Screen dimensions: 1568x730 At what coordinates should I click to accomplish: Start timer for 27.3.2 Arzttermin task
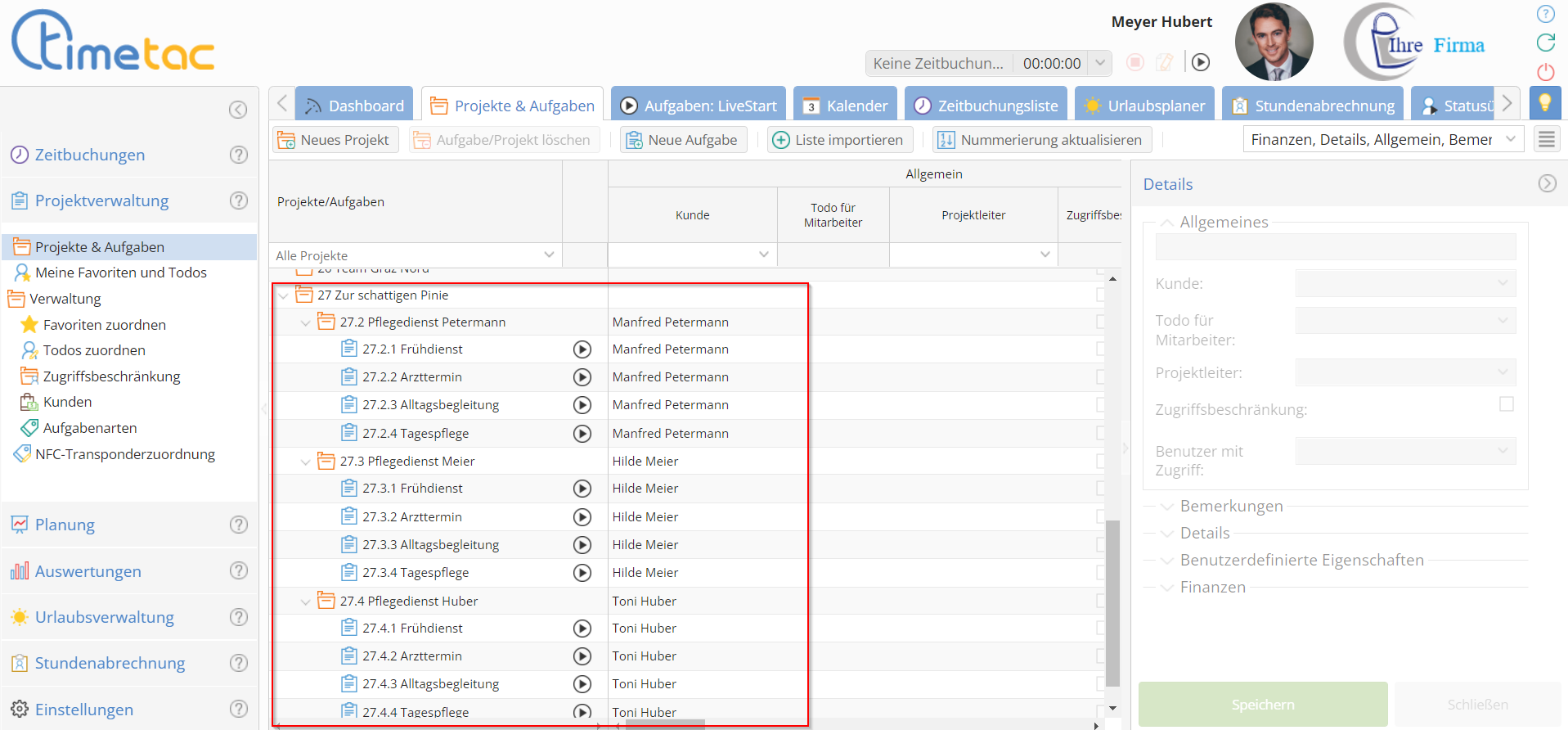pyautogui.click(x=582, y=517)
